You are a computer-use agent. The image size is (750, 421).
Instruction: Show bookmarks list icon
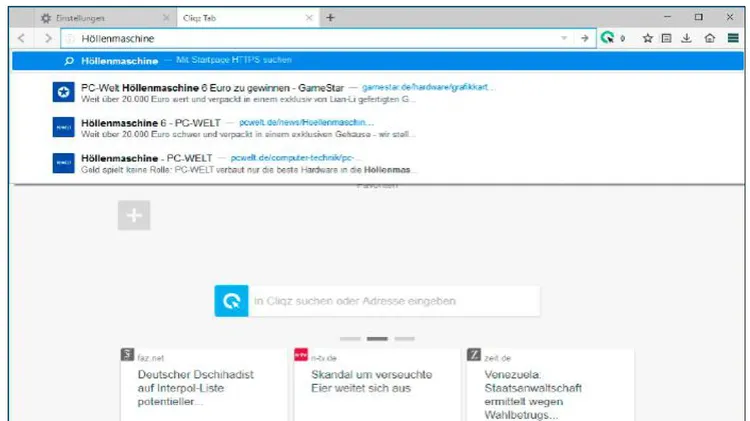(x=666, y=38)
